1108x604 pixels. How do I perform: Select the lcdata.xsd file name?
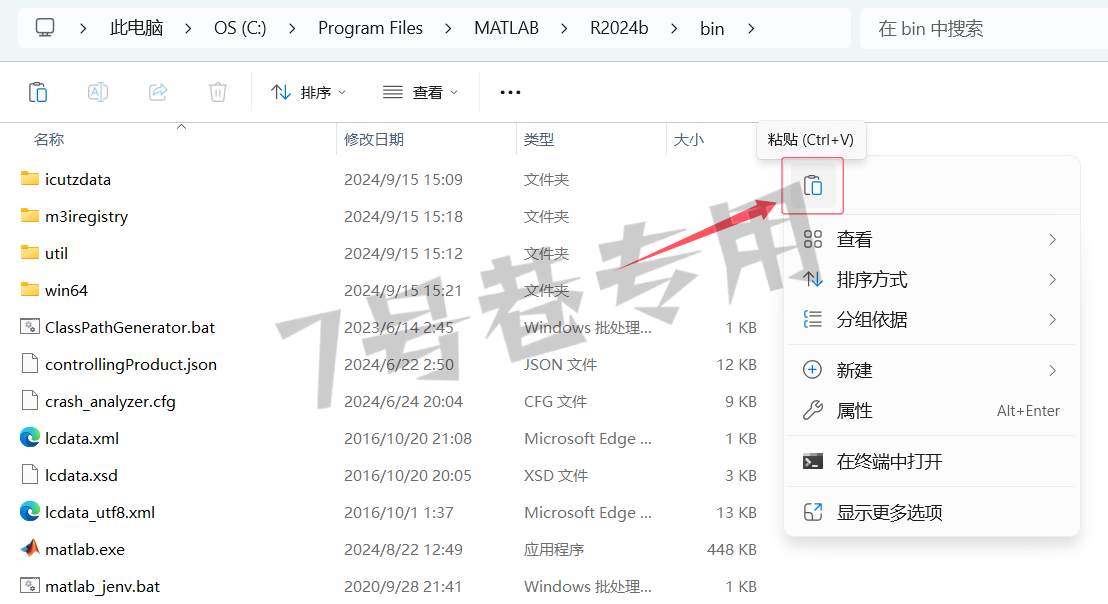pyautogui.click(x=81, y=475)
